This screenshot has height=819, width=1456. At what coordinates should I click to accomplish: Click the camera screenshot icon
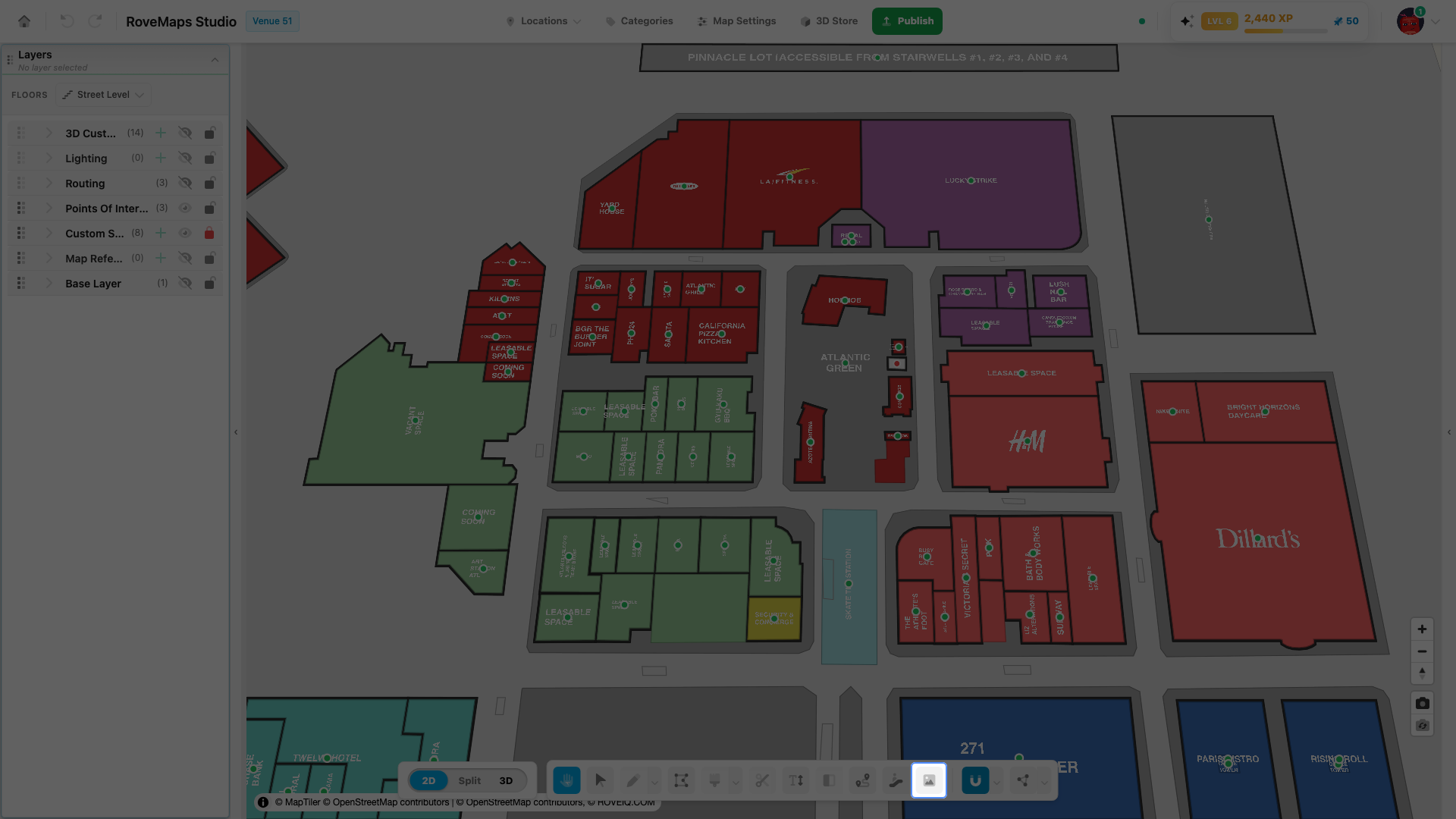1423,704
